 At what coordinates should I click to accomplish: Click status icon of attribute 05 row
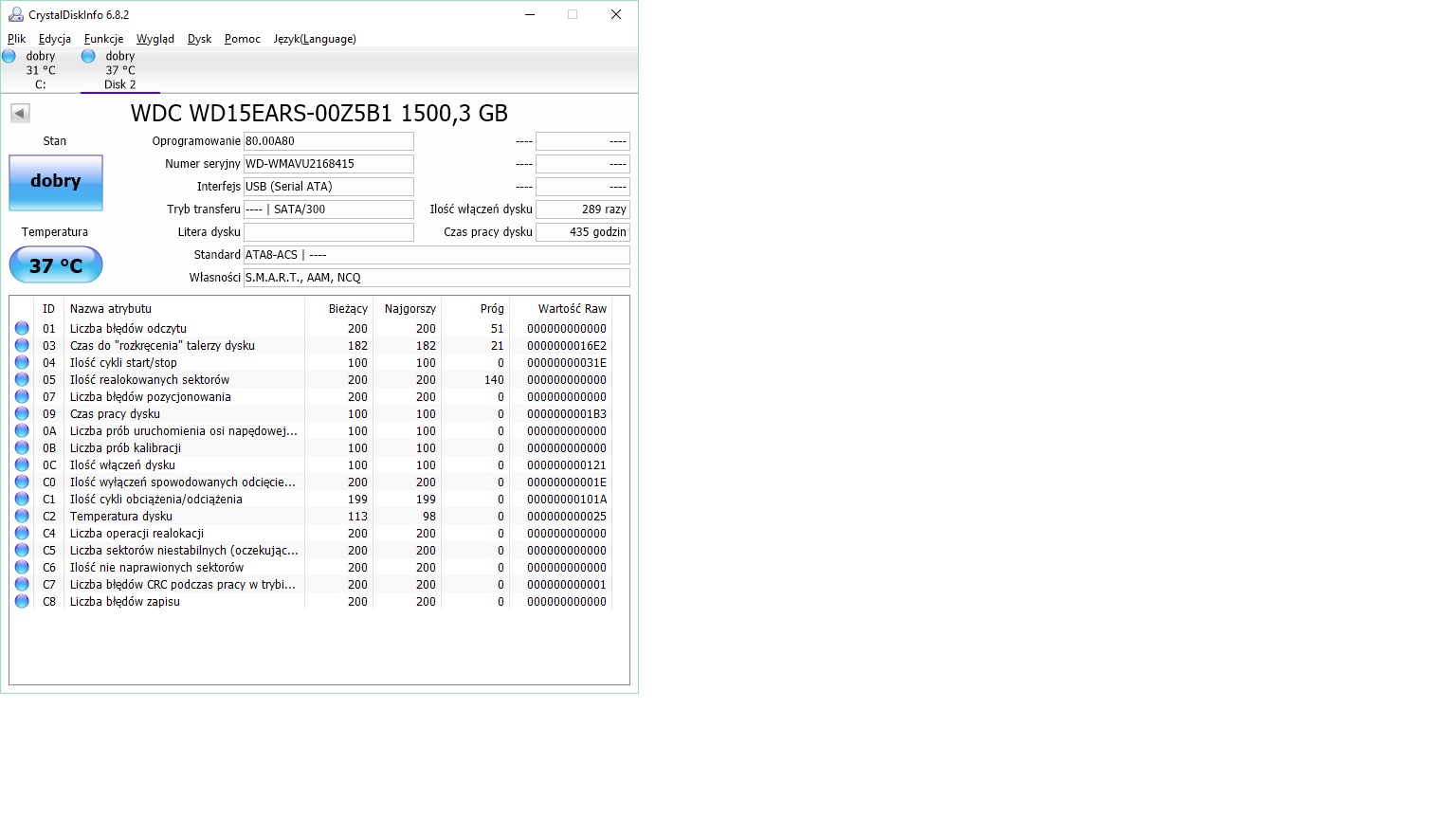pos(22,379)
